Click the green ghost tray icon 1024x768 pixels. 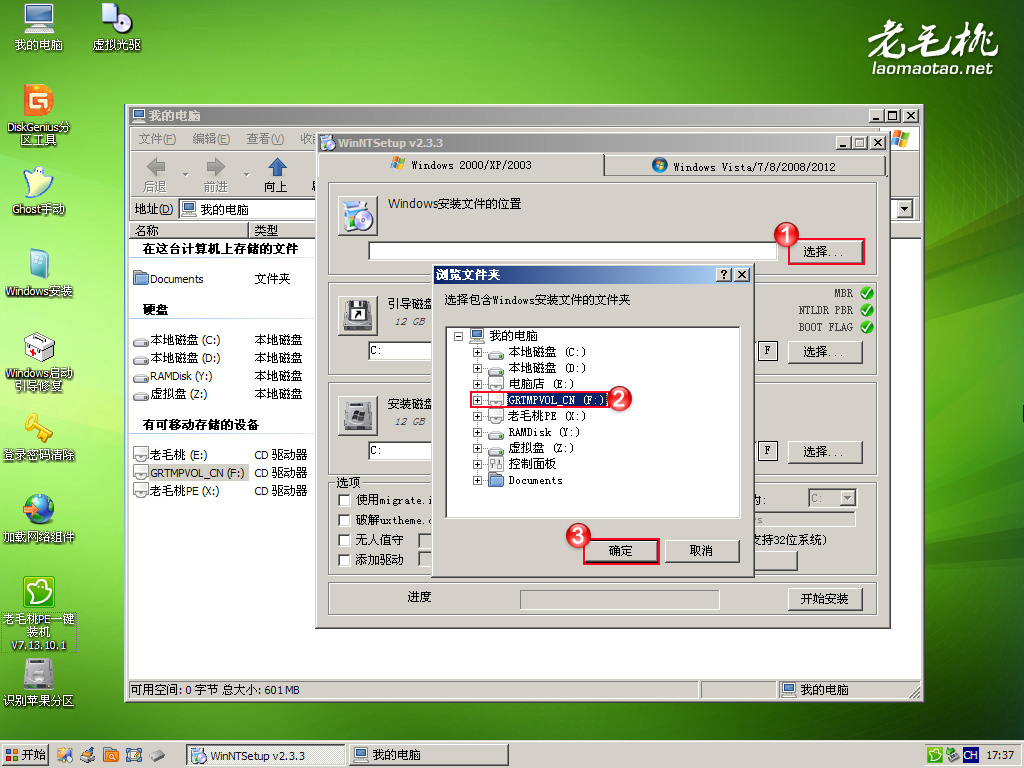point(935,755)
